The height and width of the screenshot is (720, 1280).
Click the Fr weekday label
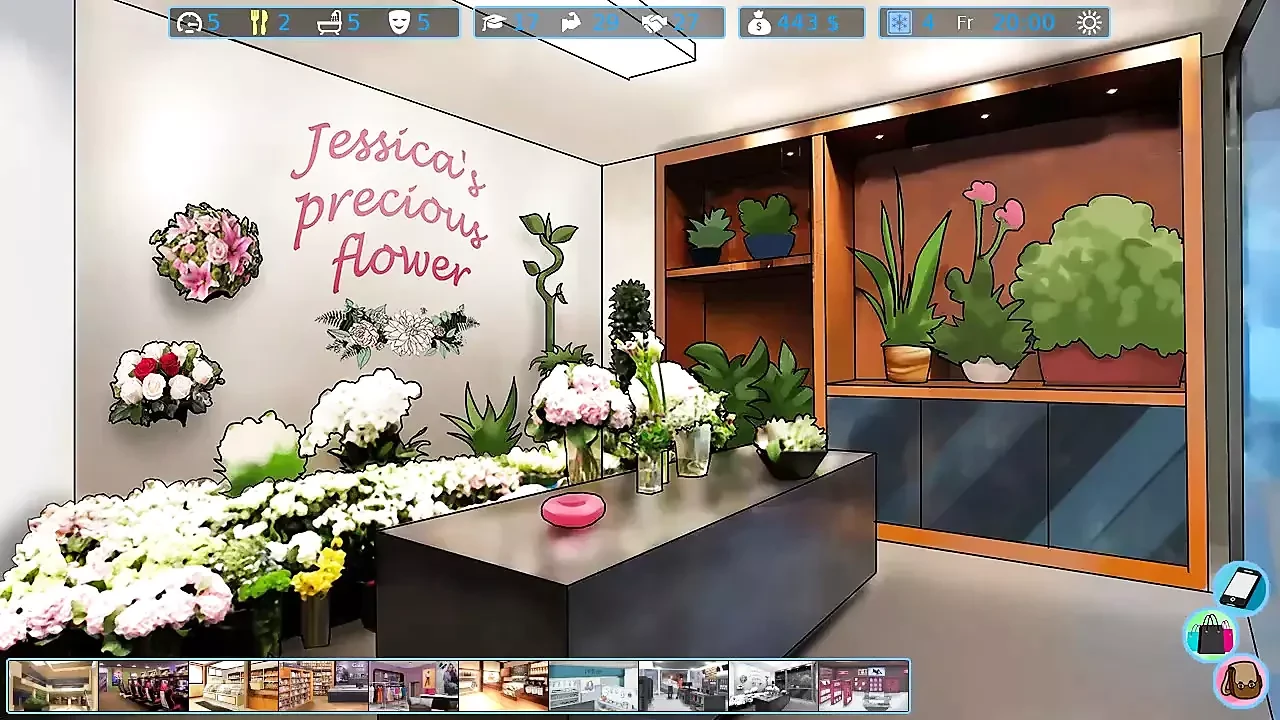(x=964, y=22)
